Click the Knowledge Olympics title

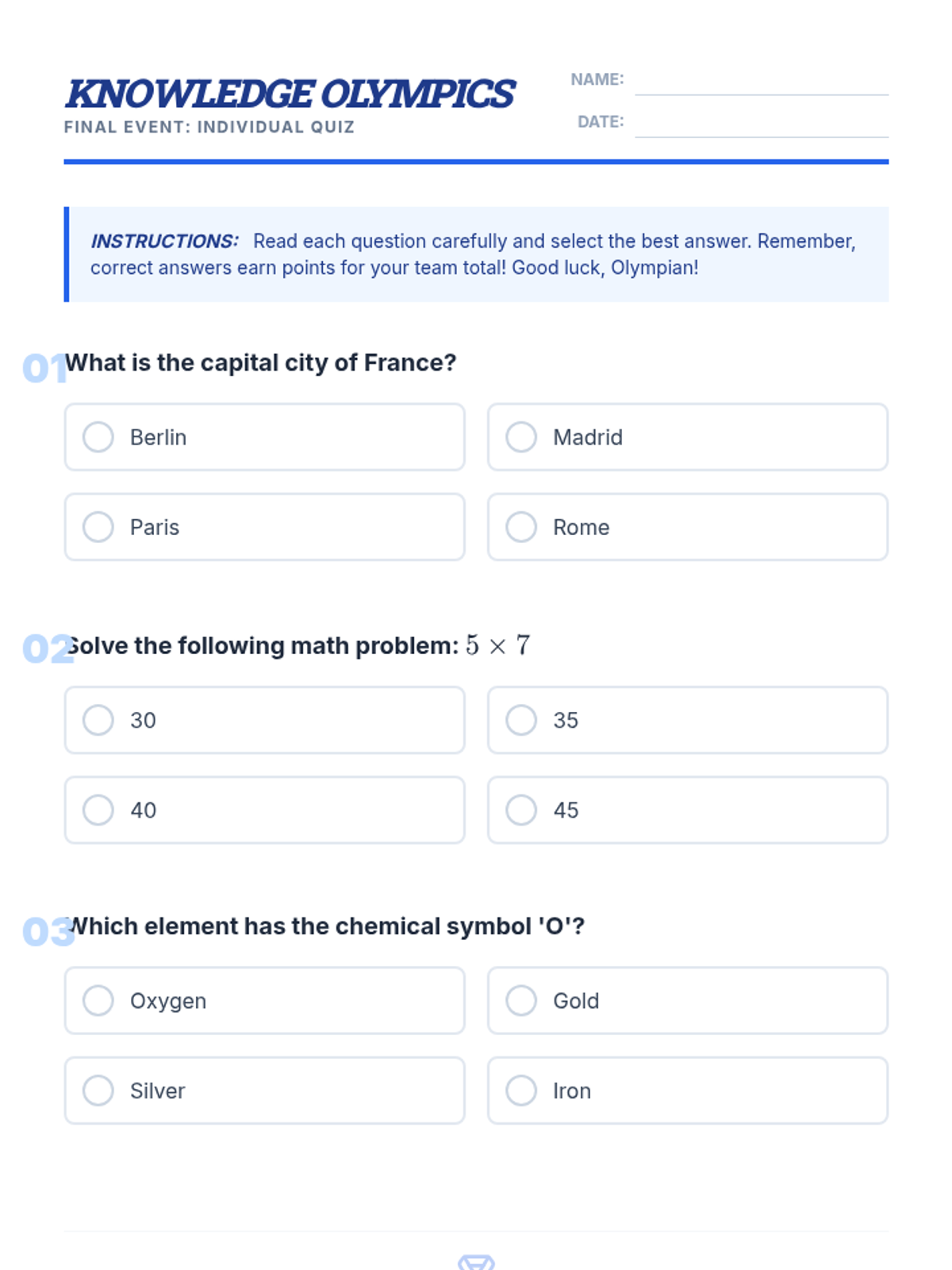pos(290,94)
